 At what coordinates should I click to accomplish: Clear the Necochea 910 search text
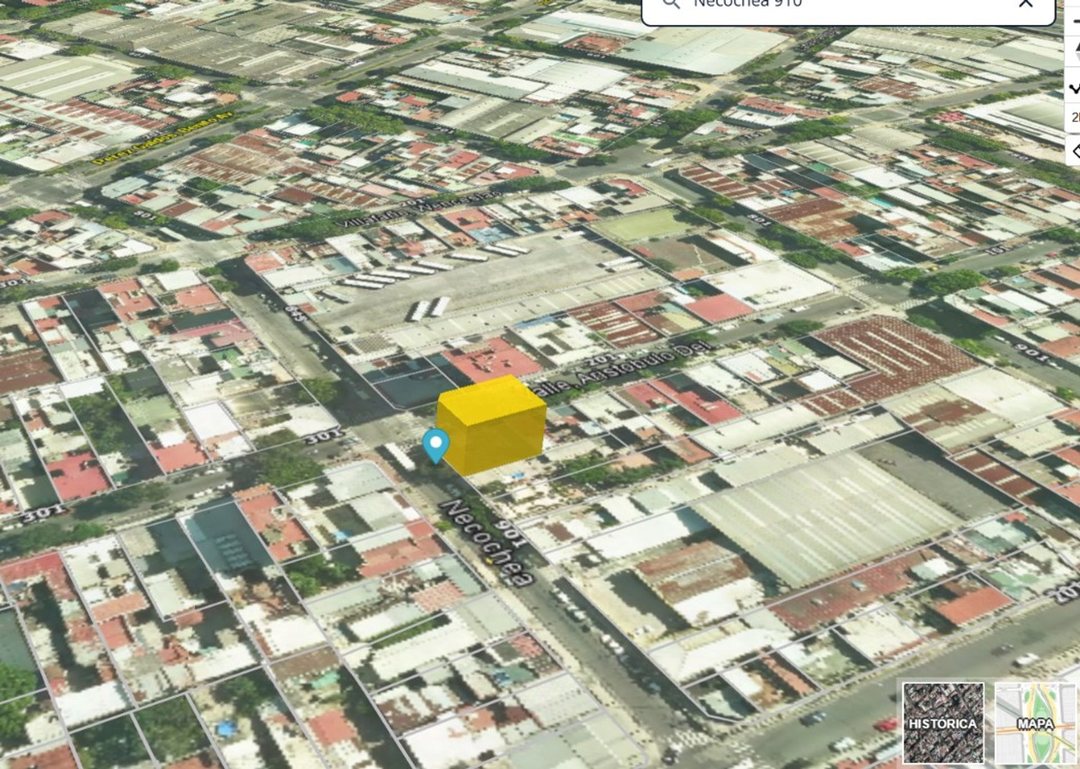(1026, 3)
